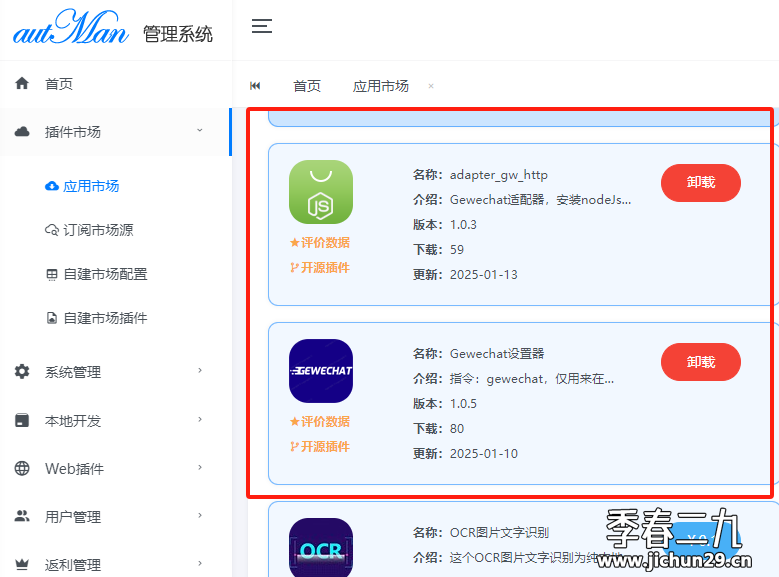Click the icon beside 订阅市场源
Image resolution: width=779 pixels, height=577 pixels.
[52, 230]
